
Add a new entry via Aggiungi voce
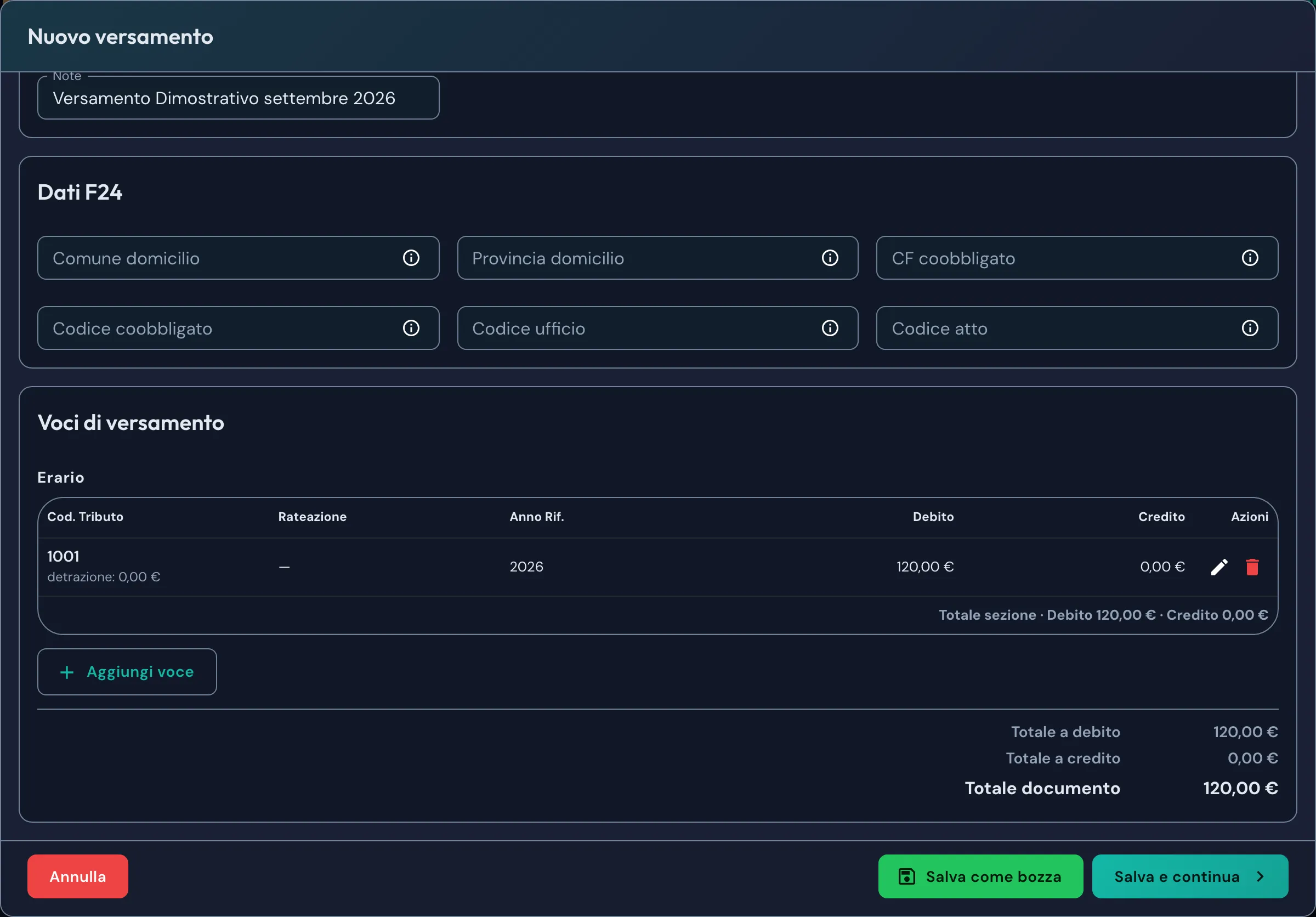click(x=127, y=672)
